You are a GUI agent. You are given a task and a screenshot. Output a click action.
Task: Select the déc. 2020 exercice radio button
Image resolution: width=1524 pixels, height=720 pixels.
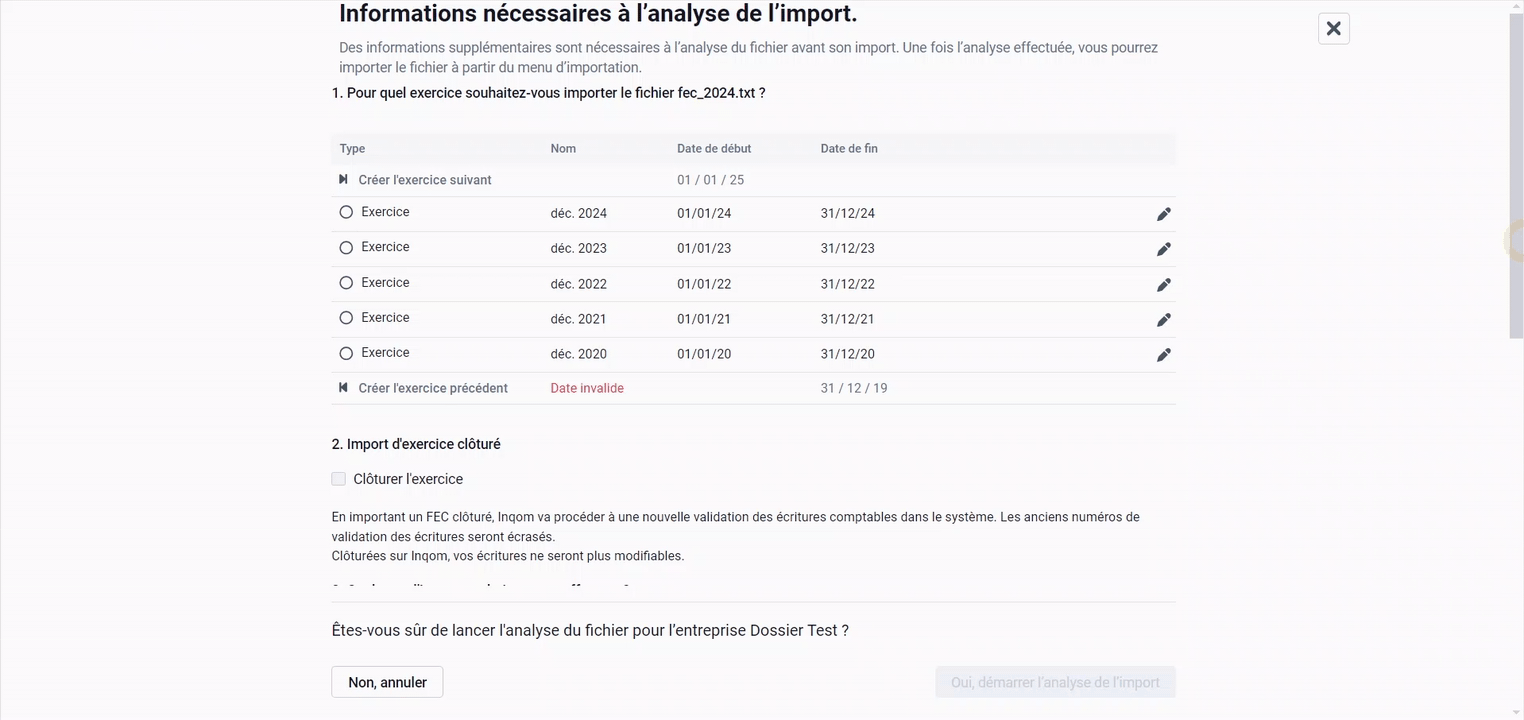point(346,353)
